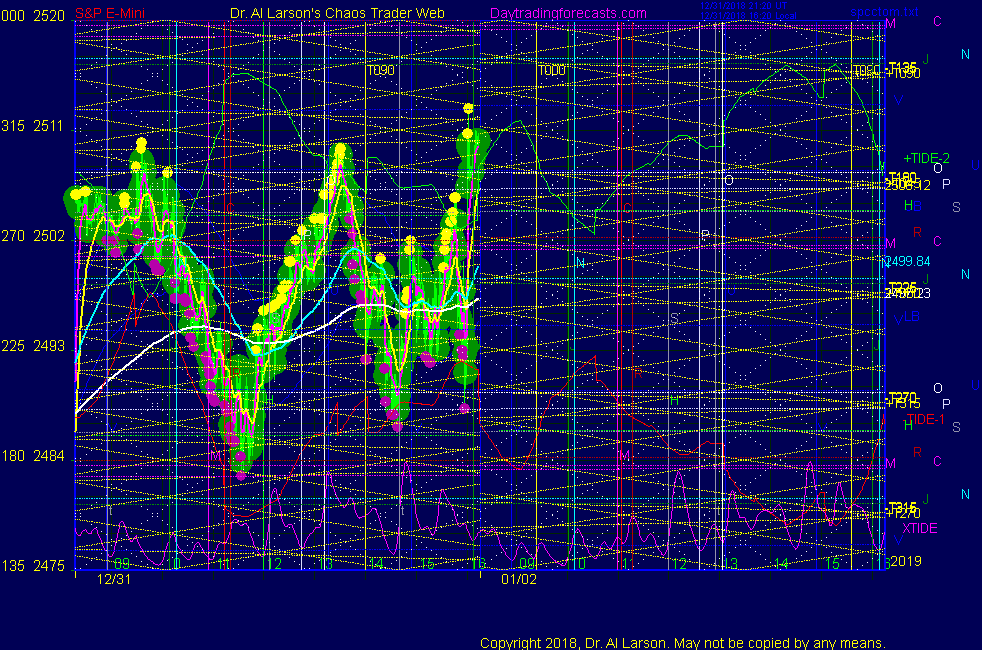This screenshot has width=982, height=650.
Task: Click the '12/31' date label below chart
Action: point(114,579)
